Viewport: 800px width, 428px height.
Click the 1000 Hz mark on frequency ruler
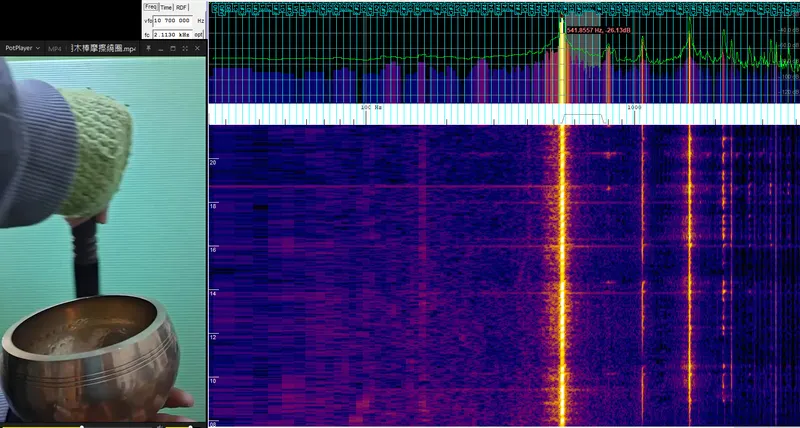pyautogui.click(x=633, y=106)
